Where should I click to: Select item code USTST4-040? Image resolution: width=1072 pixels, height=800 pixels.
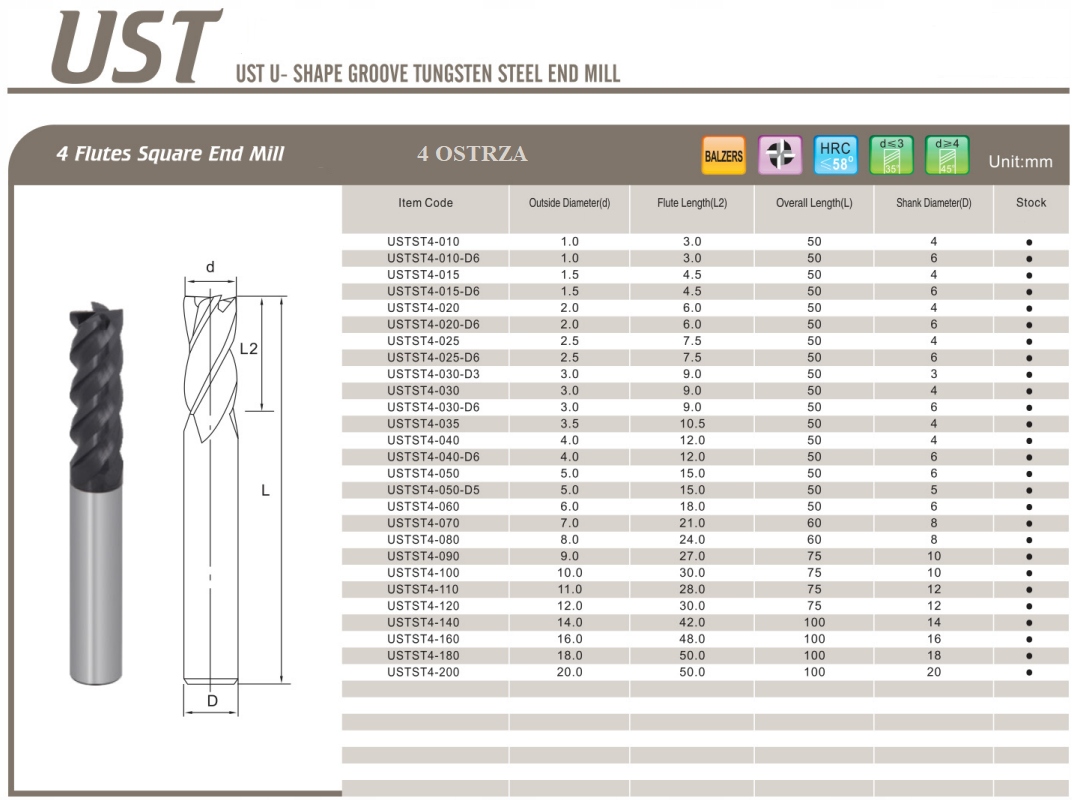click(423, 440)
